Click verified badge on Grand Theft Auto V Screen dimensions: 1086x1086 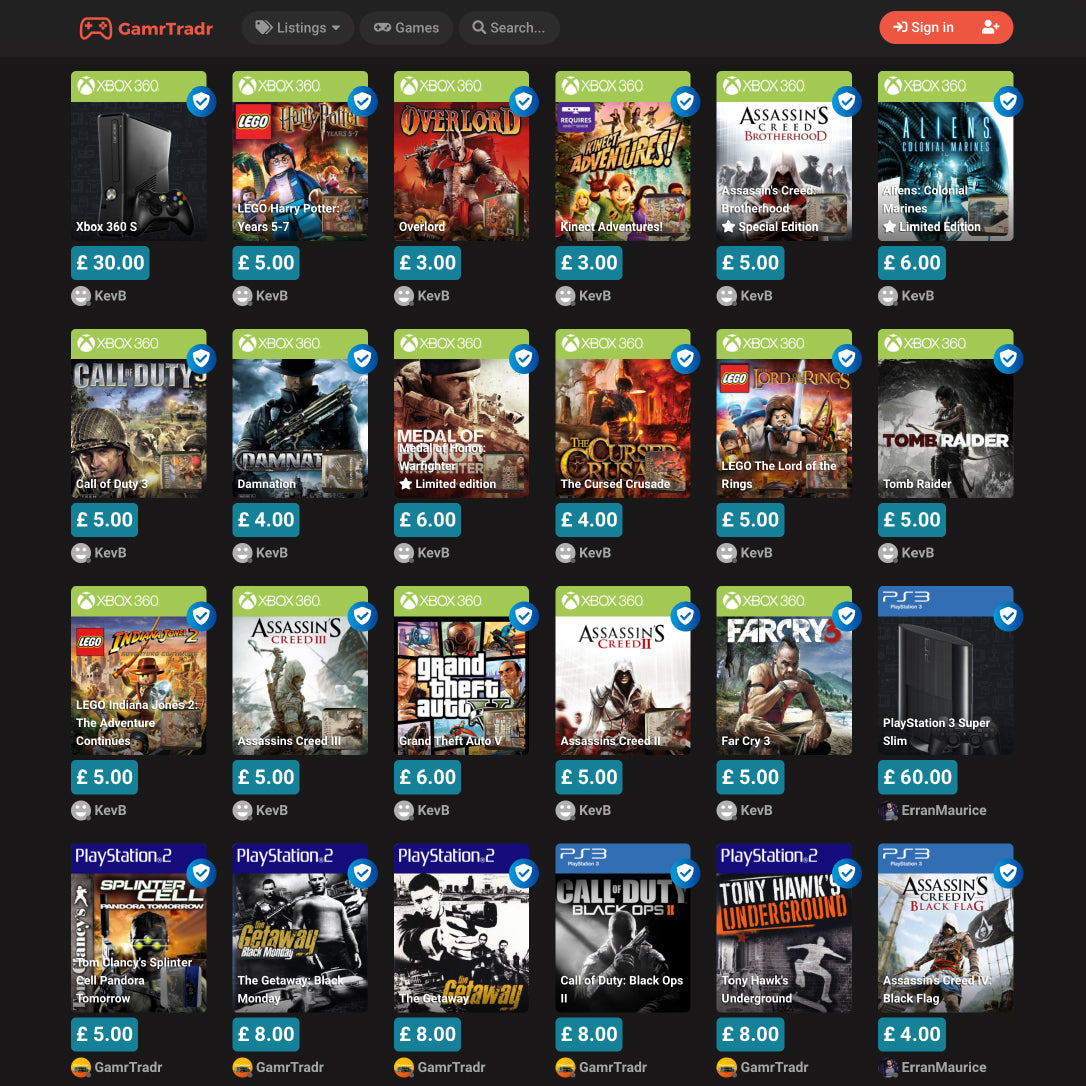point(524,616)
